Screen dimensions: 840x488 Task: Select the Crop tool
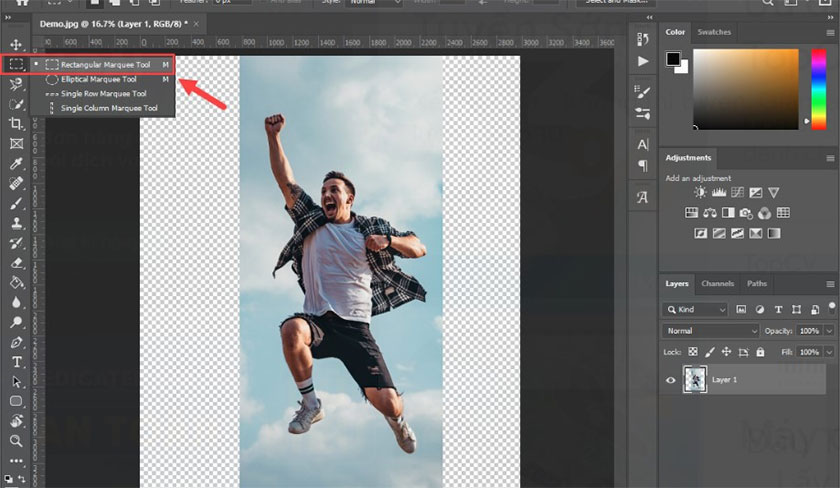coord(16,124)
